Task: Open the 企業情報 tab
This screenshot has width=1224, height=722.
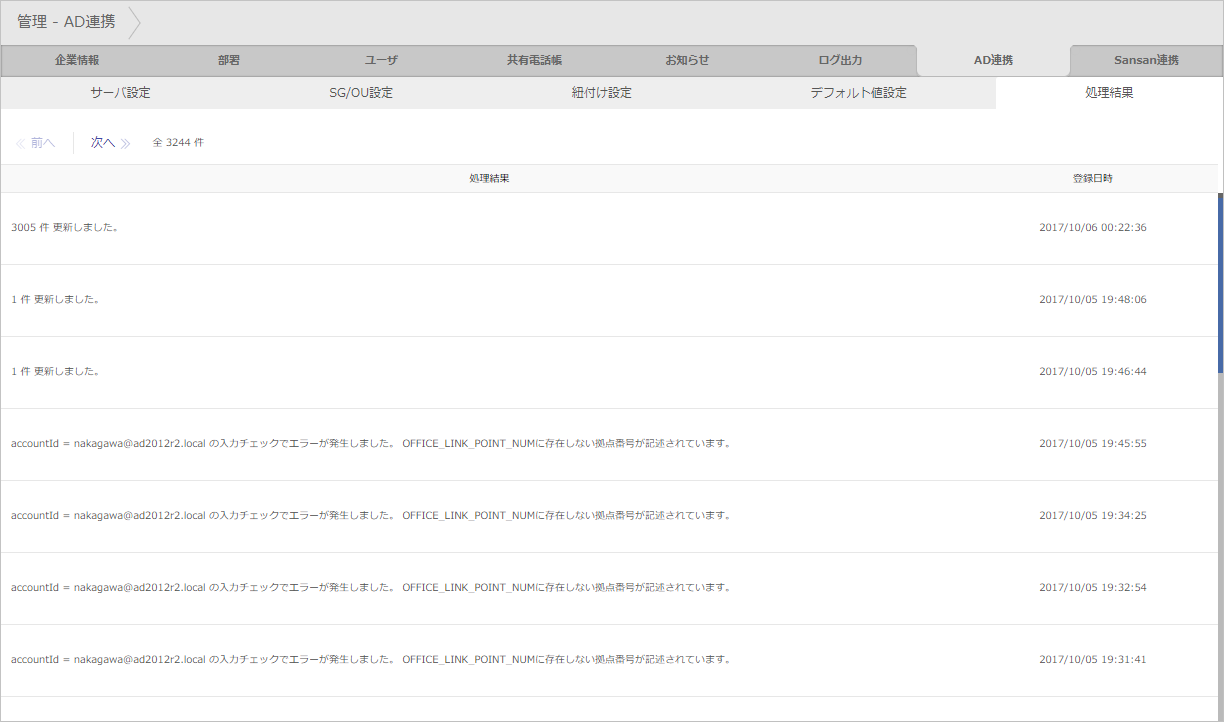Action: pos(77,60)
